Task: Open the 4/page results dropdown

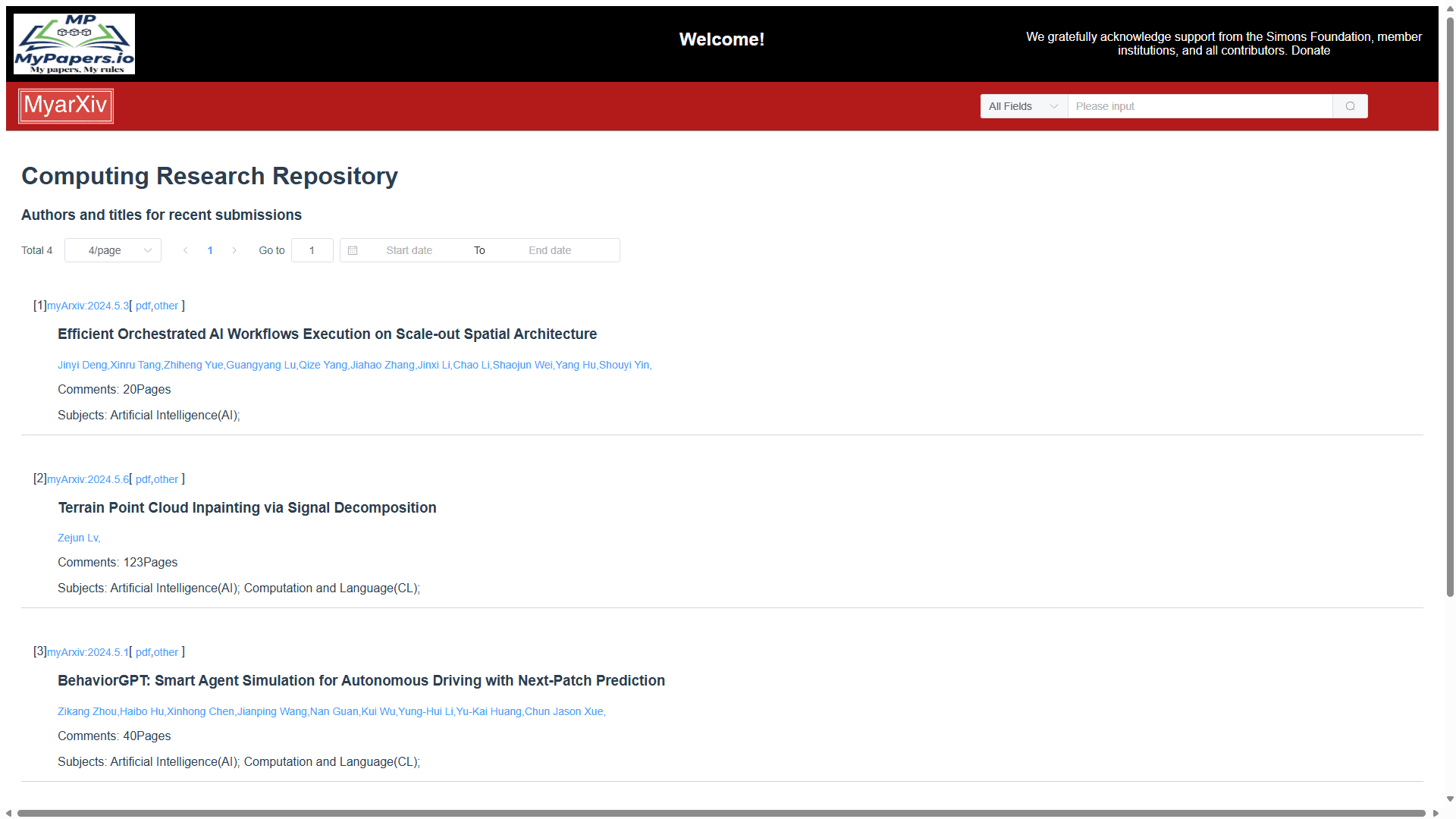Action: coord(112,249)
